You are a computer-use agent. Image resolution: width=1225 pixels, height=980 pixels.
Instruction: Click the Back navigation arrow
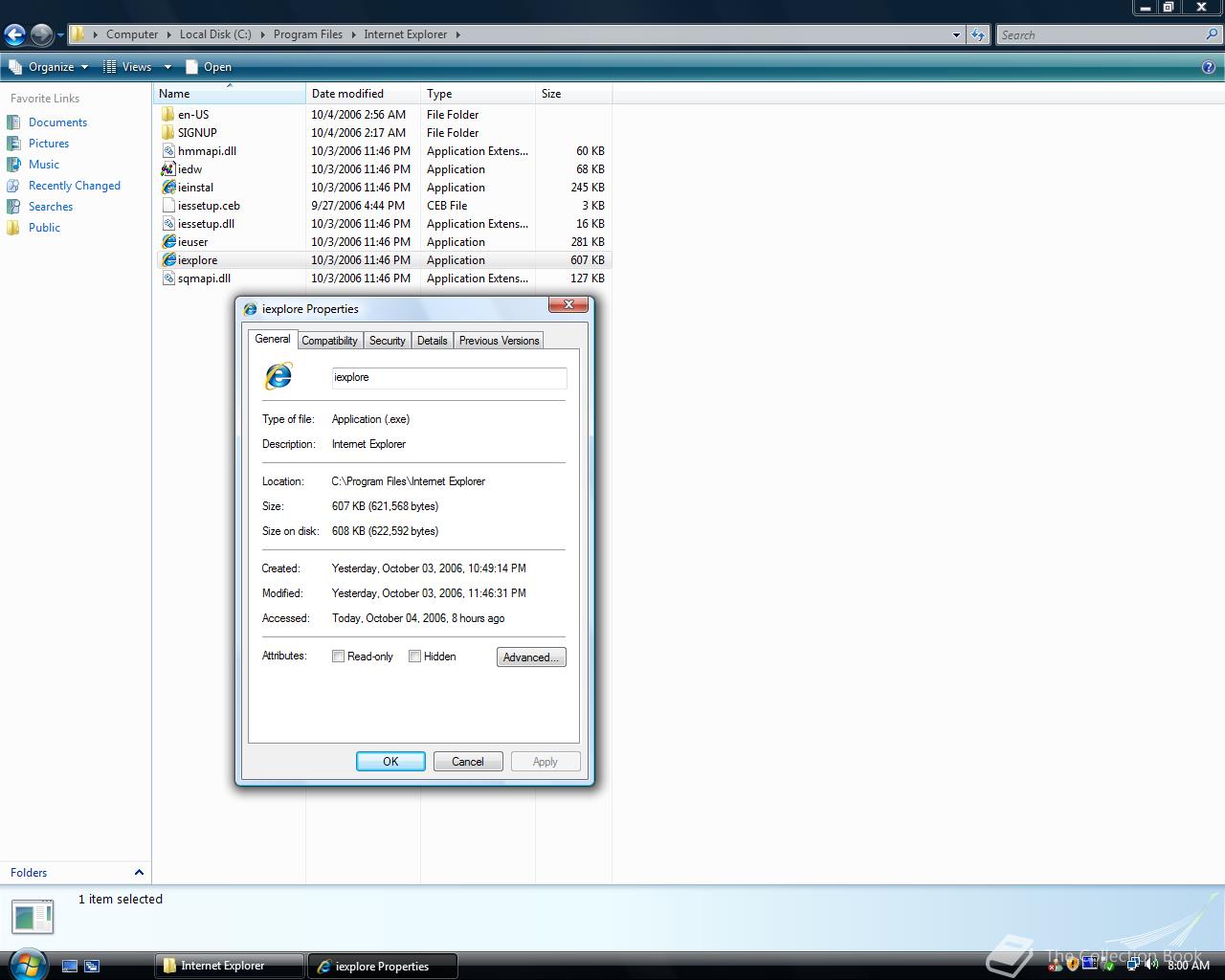[x=14, y=35]
